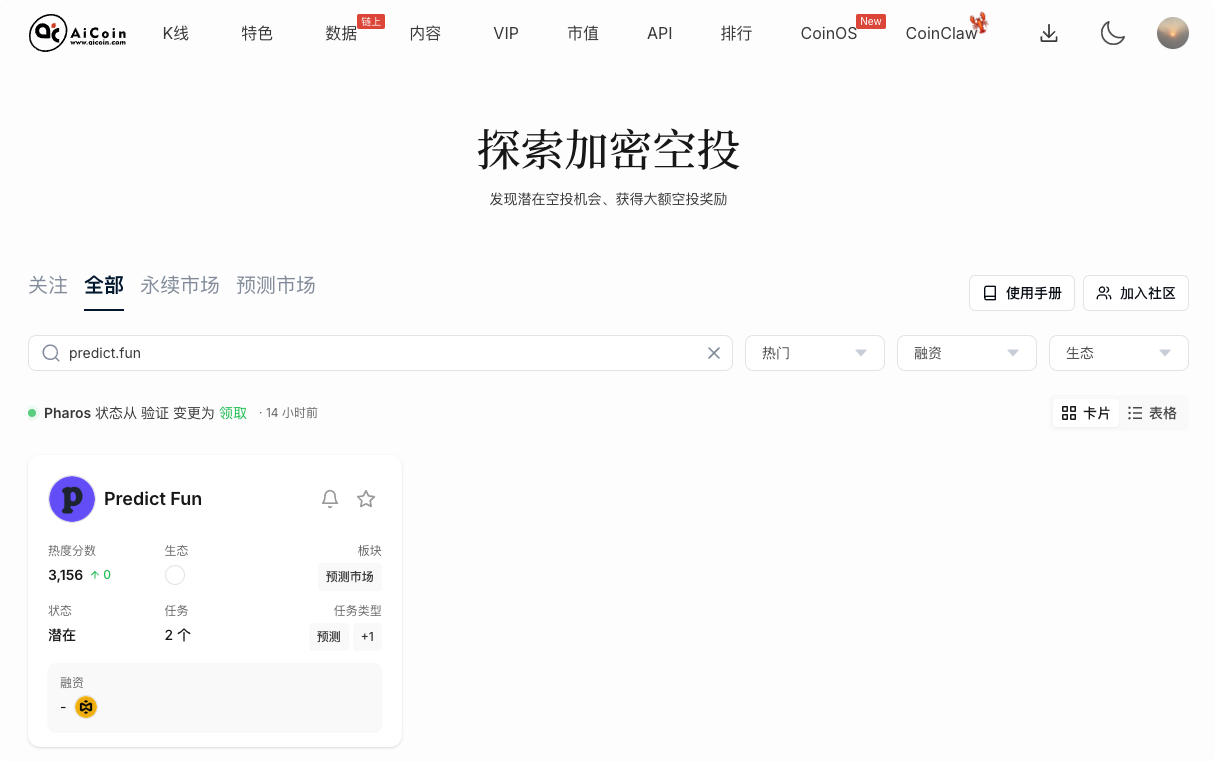
Task: Open the 生态 ecosystem dropdown
Action: pyautogui.click(x=1118, y=353)
